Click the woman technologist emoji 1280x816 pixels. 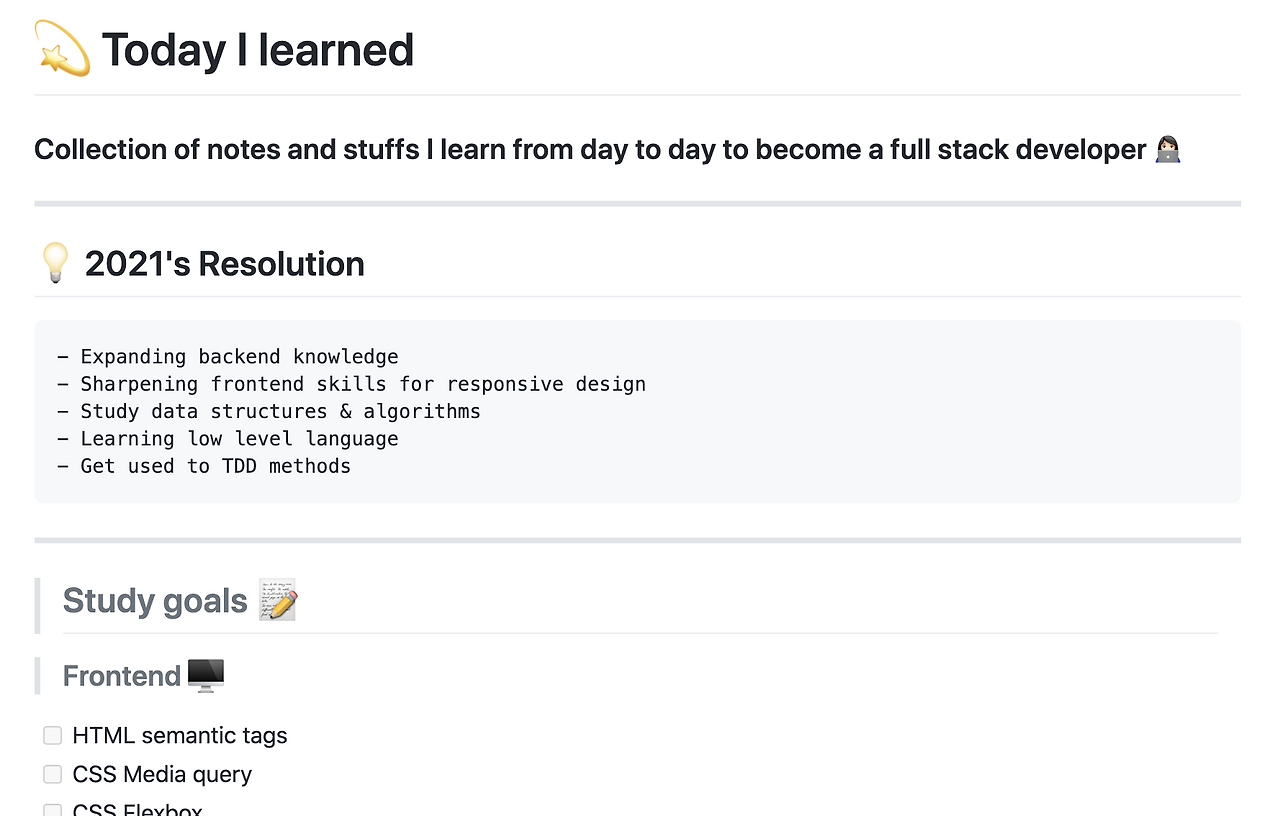point(1167,150)
